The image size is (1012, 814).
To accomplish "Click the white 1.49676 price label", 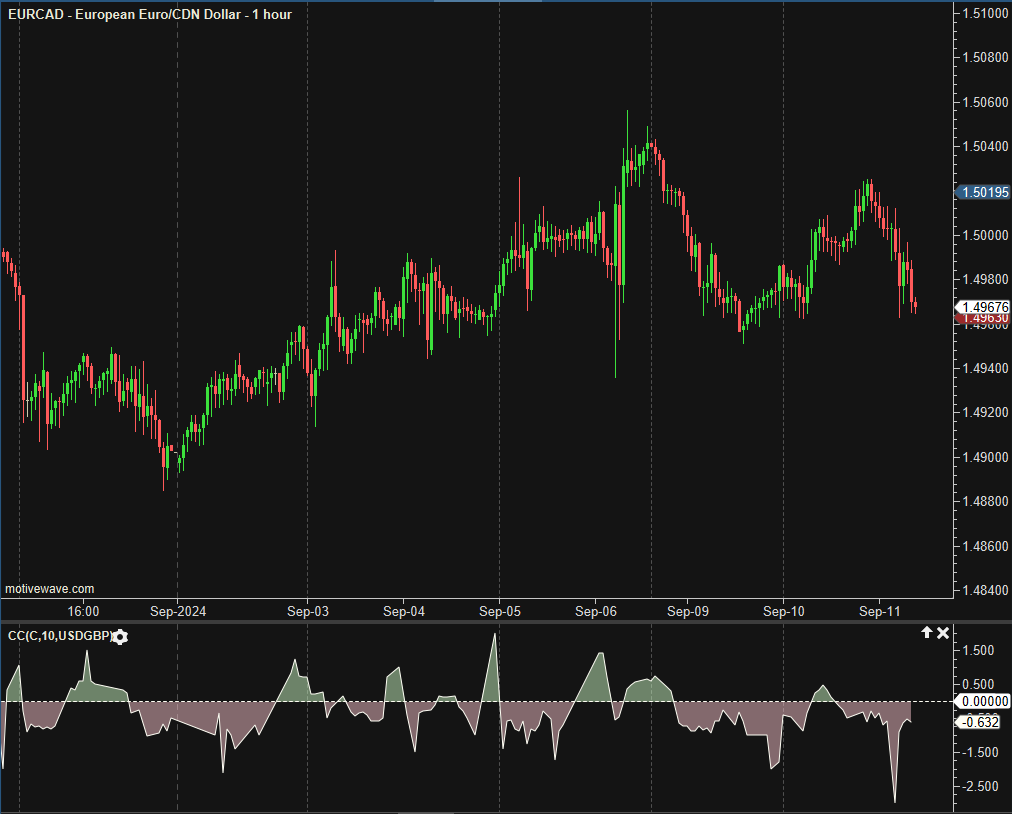I will pos(983,307).
